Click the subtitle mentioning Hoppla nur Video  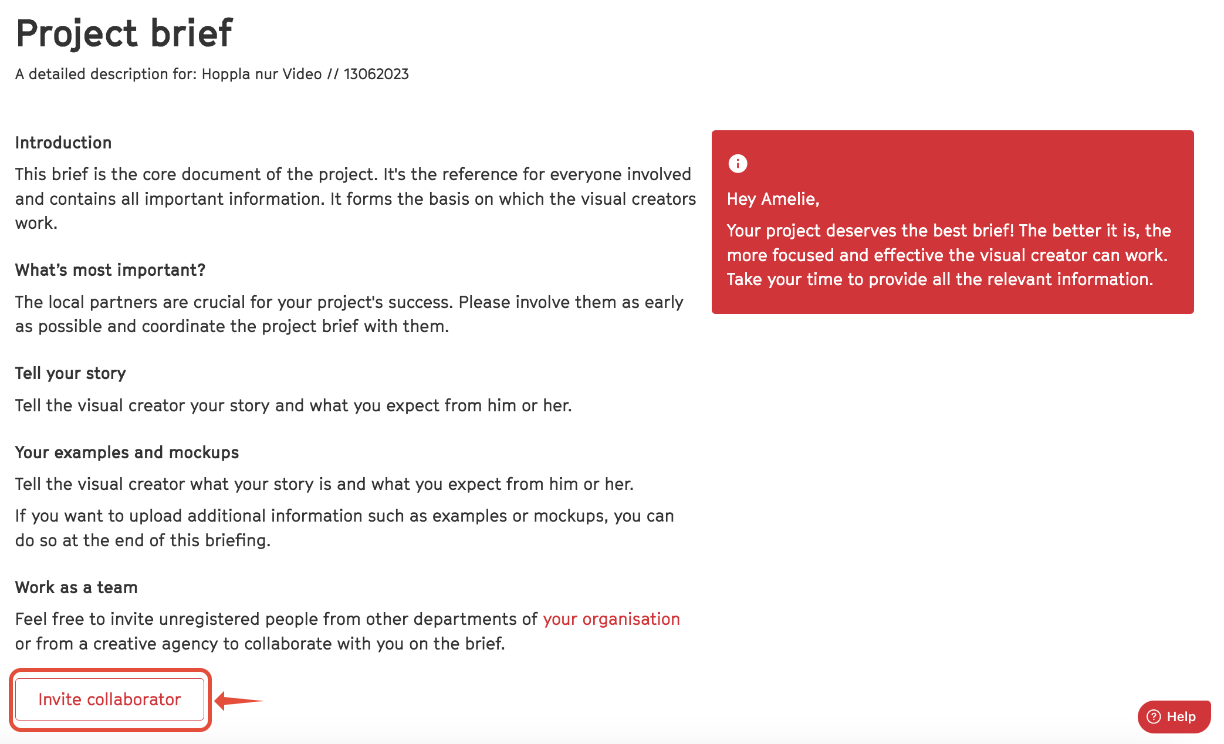212,74
